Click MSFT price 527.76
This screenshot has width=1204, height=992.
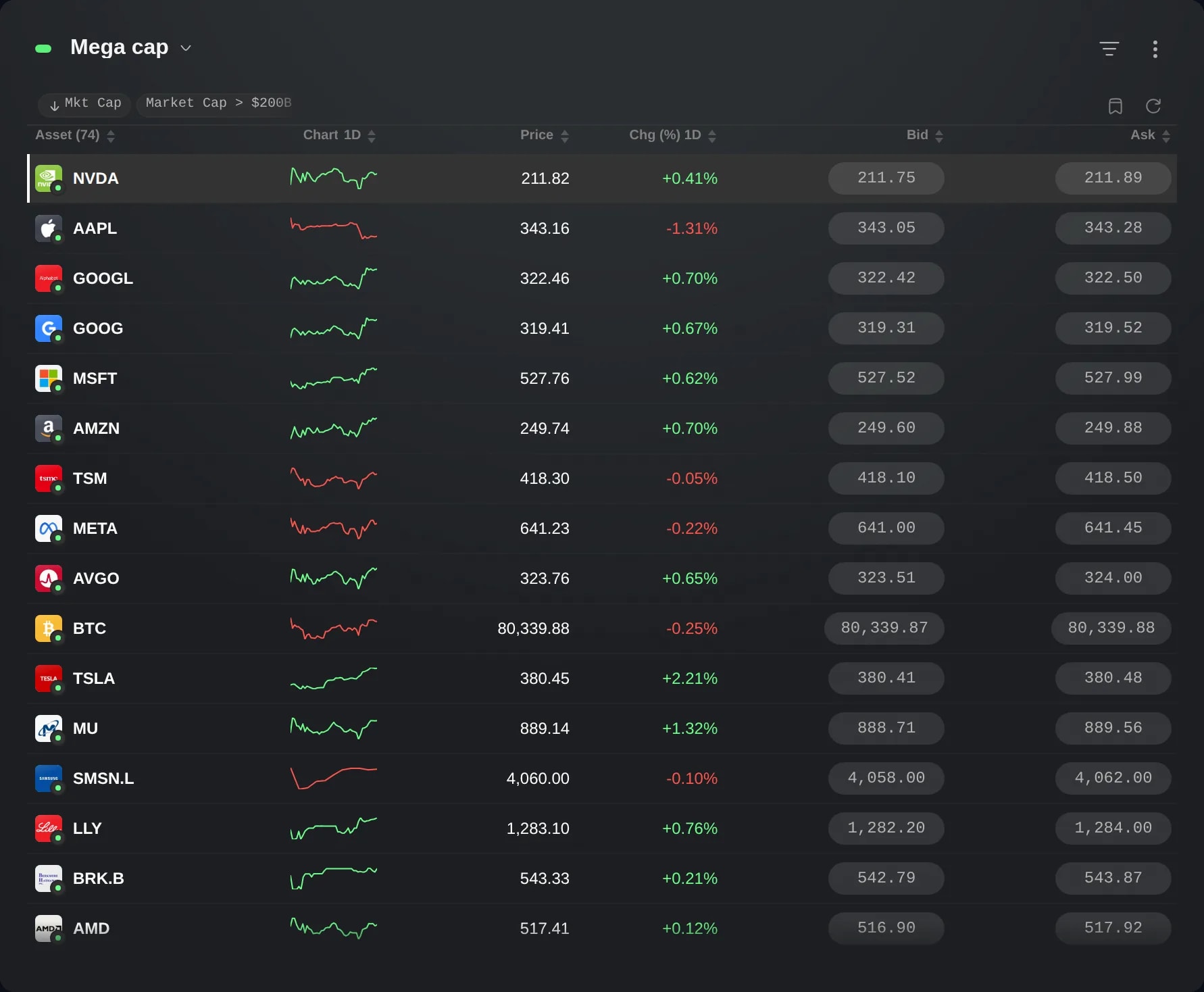pos(545,378)
